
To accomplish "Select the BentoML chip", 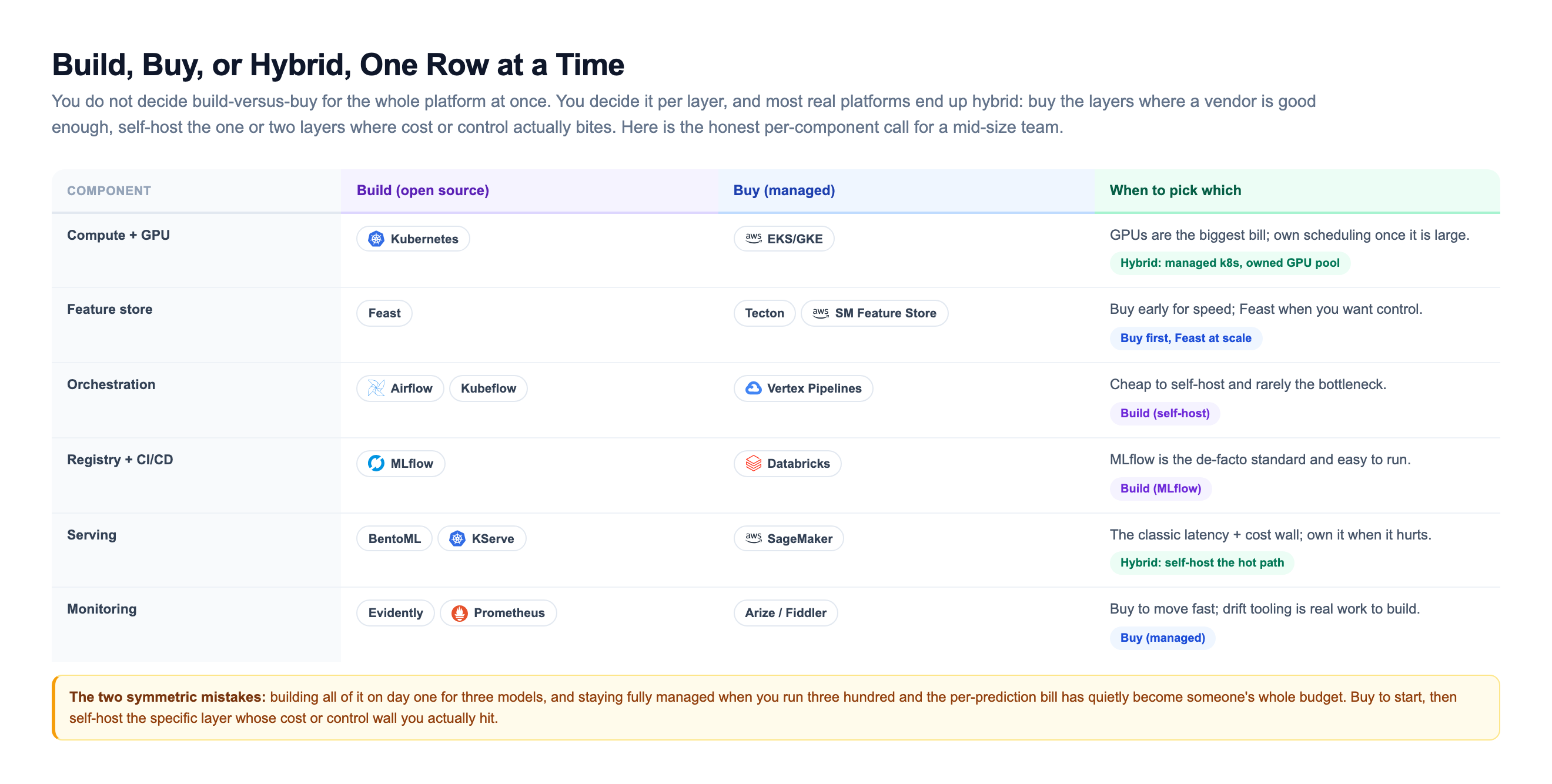I will point(394,539).
